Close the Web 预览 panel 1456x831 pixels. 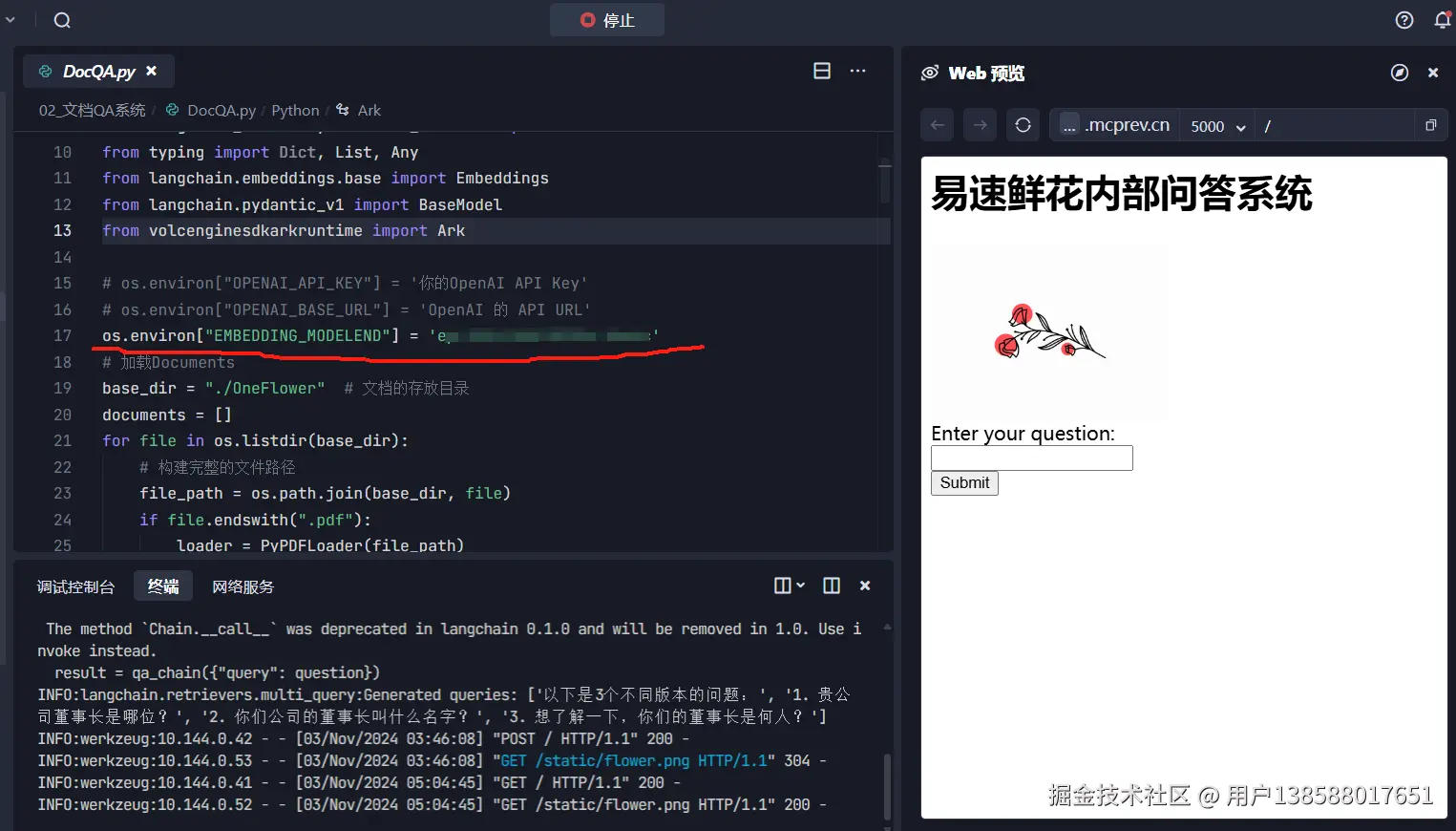click(1433, 73)
